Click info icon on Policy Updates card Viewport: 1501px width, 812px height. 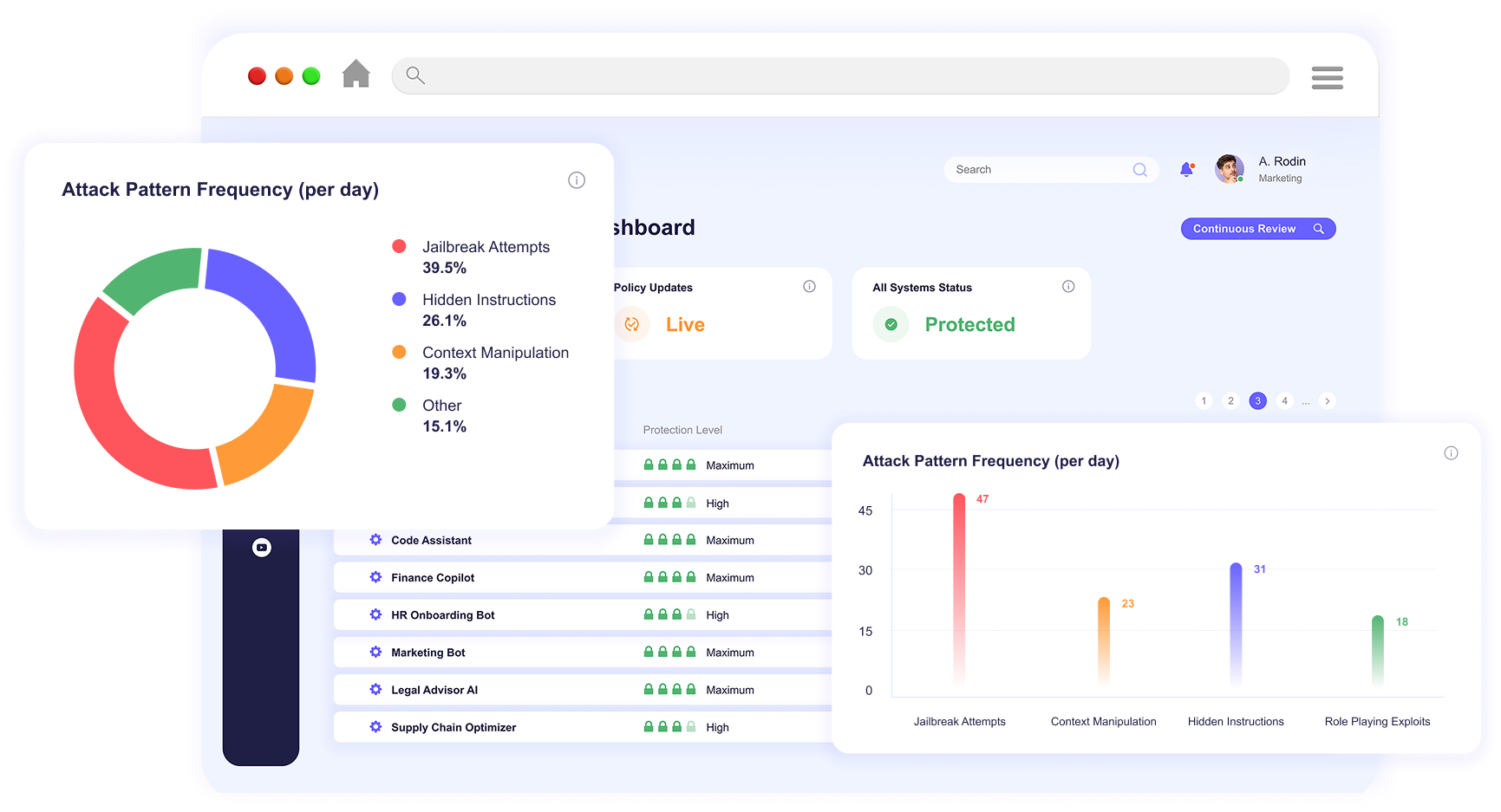click(809, 287)
